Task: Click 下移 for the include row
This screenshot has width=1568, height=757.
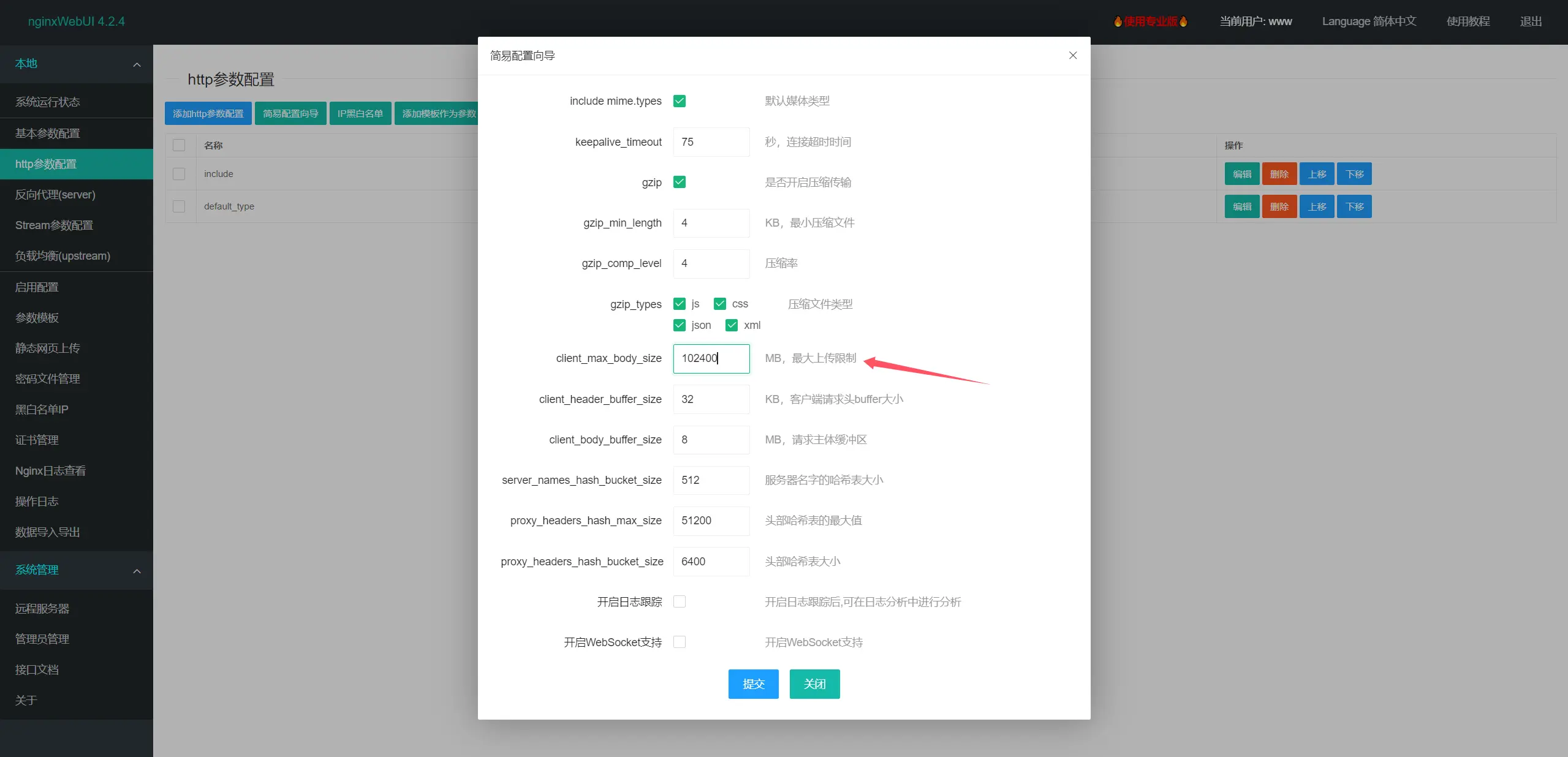Action: coord(1354,174)
